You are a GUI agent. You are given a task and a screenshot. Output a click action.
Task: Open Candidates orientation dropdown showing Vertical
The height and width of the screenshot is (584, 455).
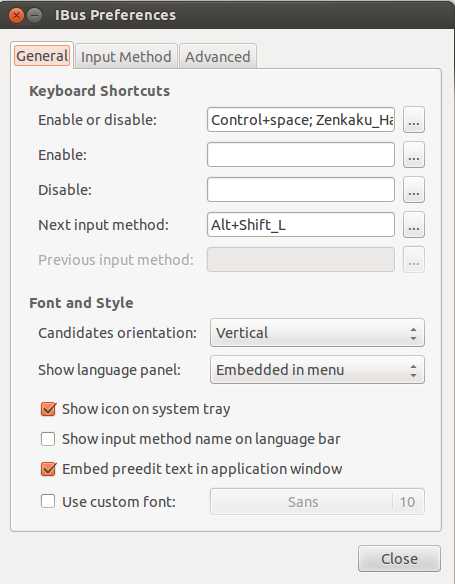tap(317, 333)
